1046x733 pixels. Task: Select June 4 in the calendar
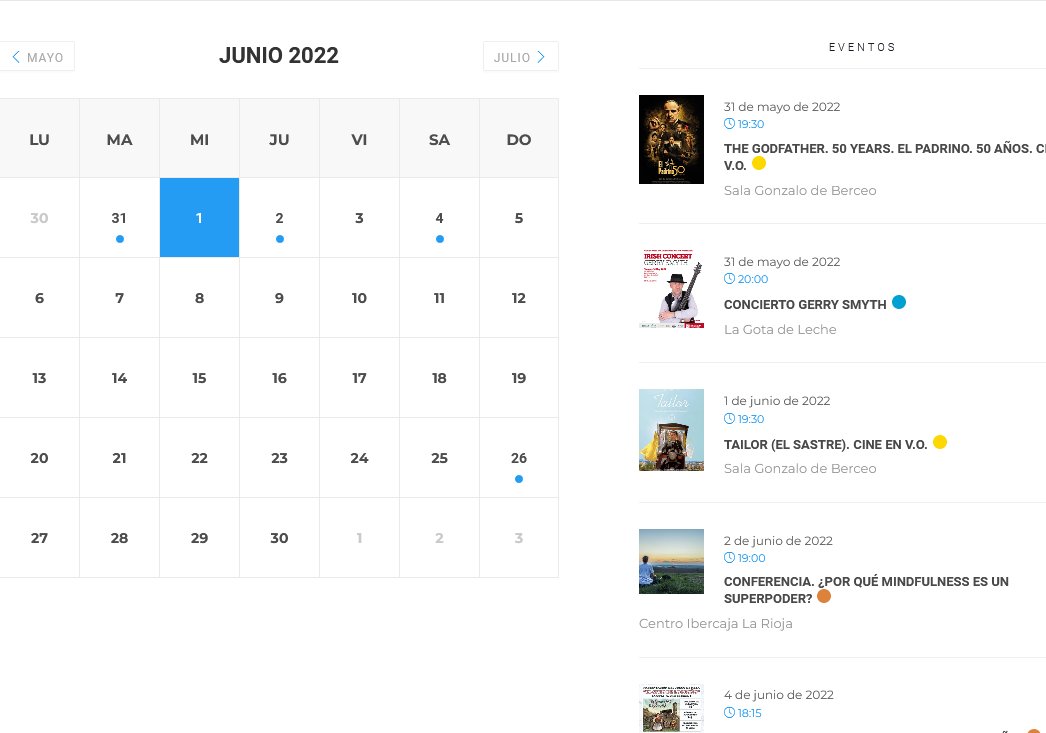(440, 217)
